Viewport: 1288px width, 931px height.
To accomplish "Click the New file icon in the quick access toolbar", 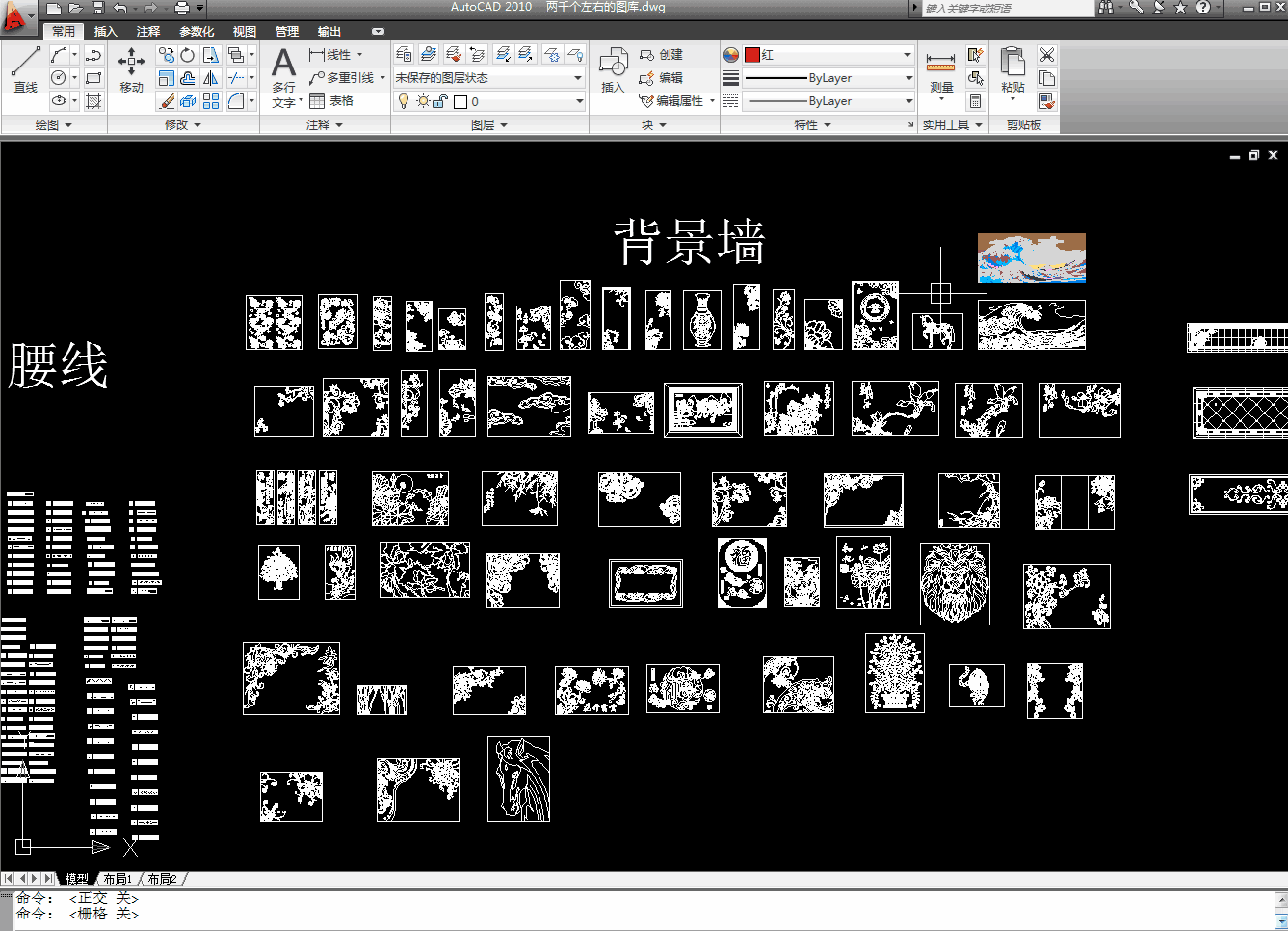I will (54, 8).
